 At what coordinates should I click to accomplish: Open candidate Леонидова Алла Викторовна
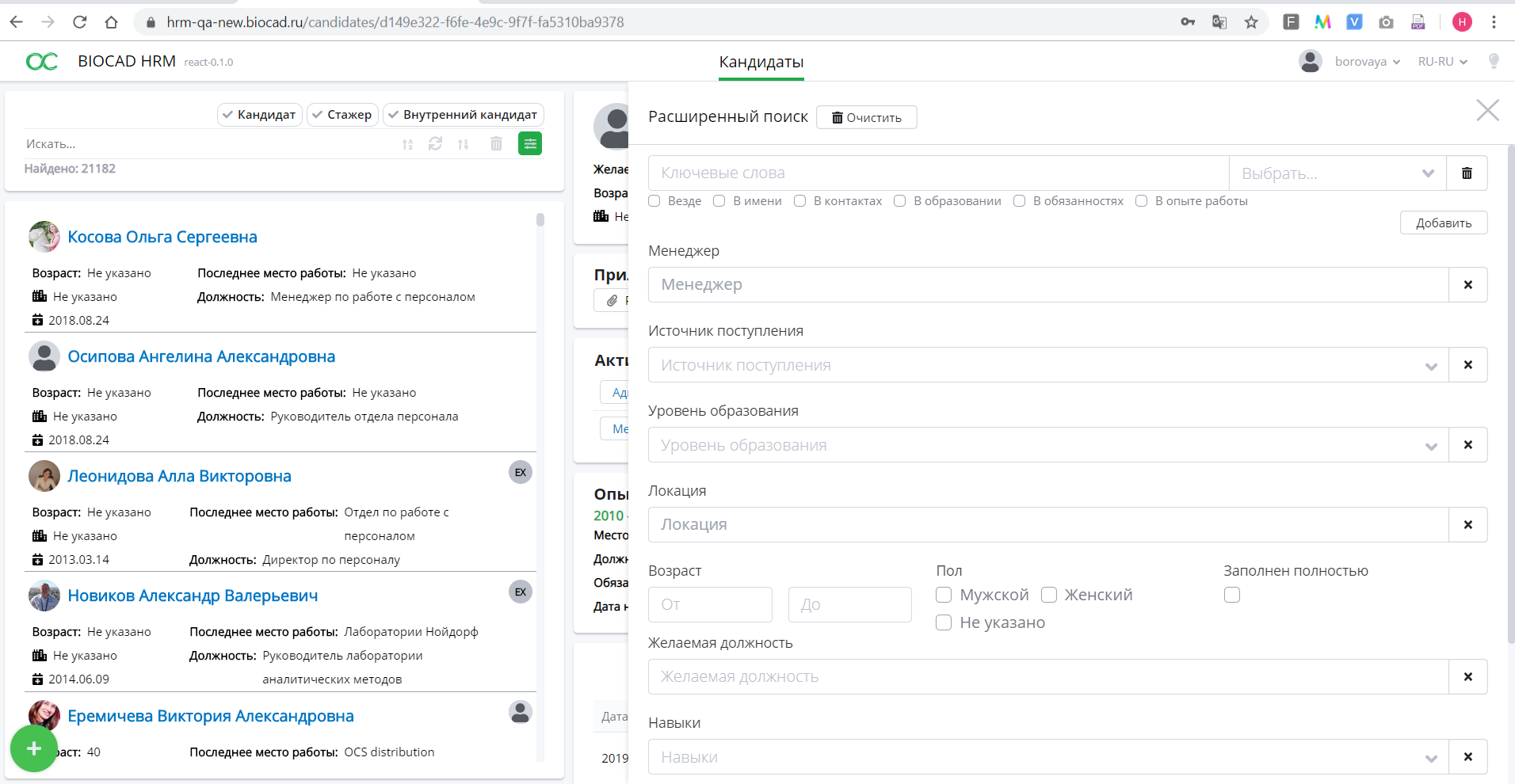(179, 476)
